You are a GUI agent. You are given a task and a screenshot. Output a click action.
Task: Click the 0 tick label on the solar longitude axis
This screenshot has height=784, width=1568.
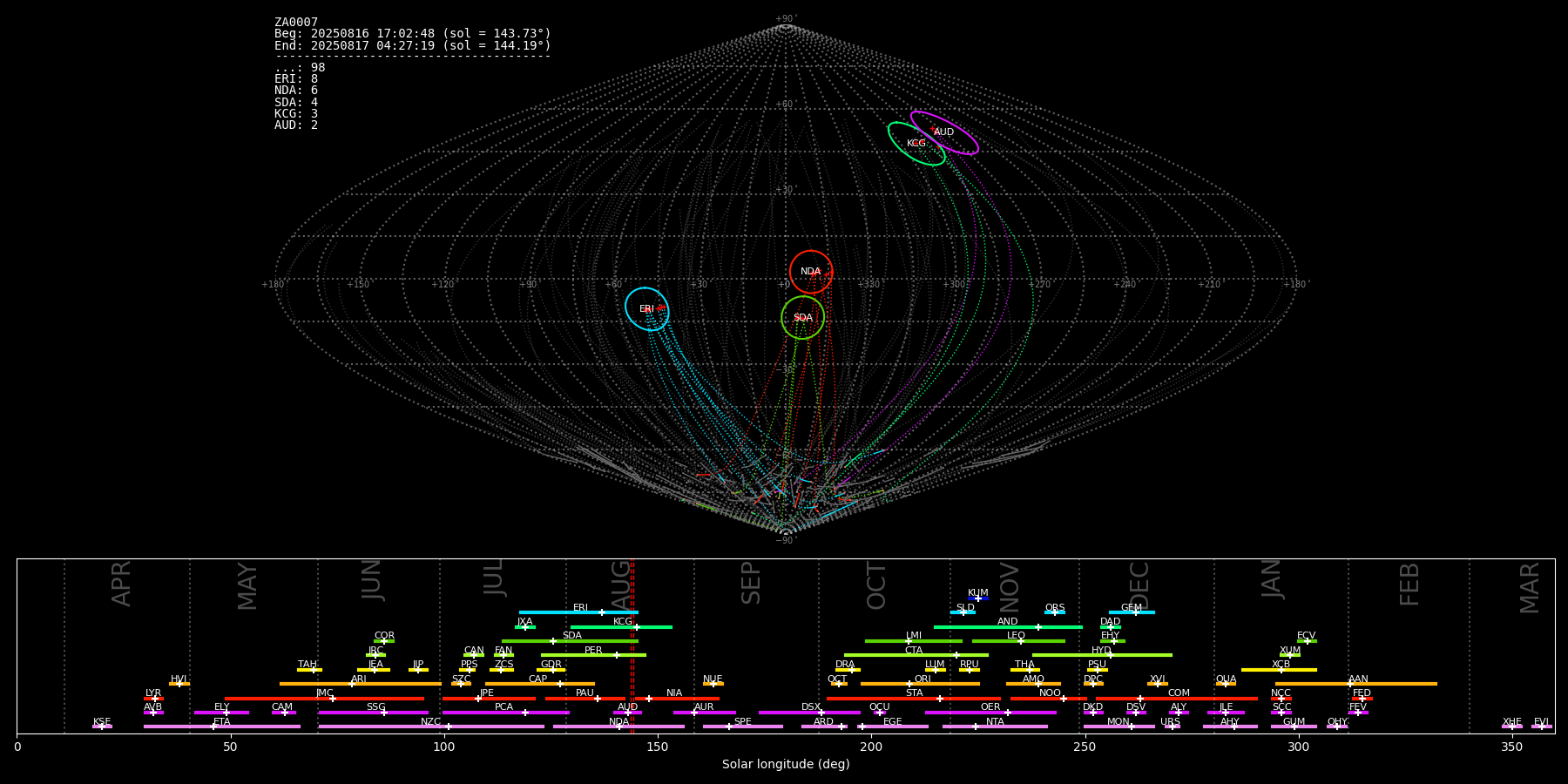click(x=17, y=747)
